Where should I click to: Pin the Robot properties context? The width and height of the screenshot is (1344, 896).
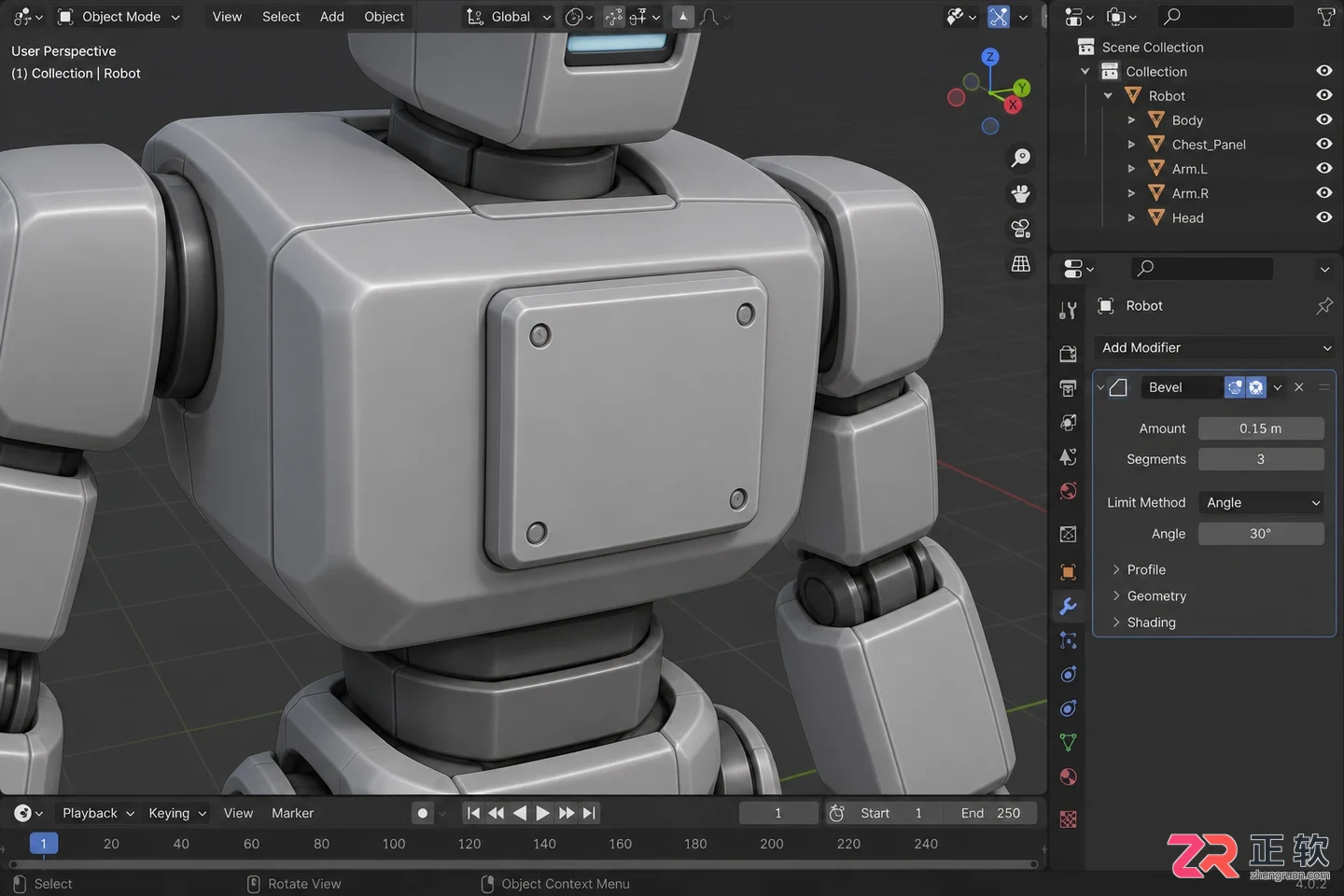(x=1324, y=306)
